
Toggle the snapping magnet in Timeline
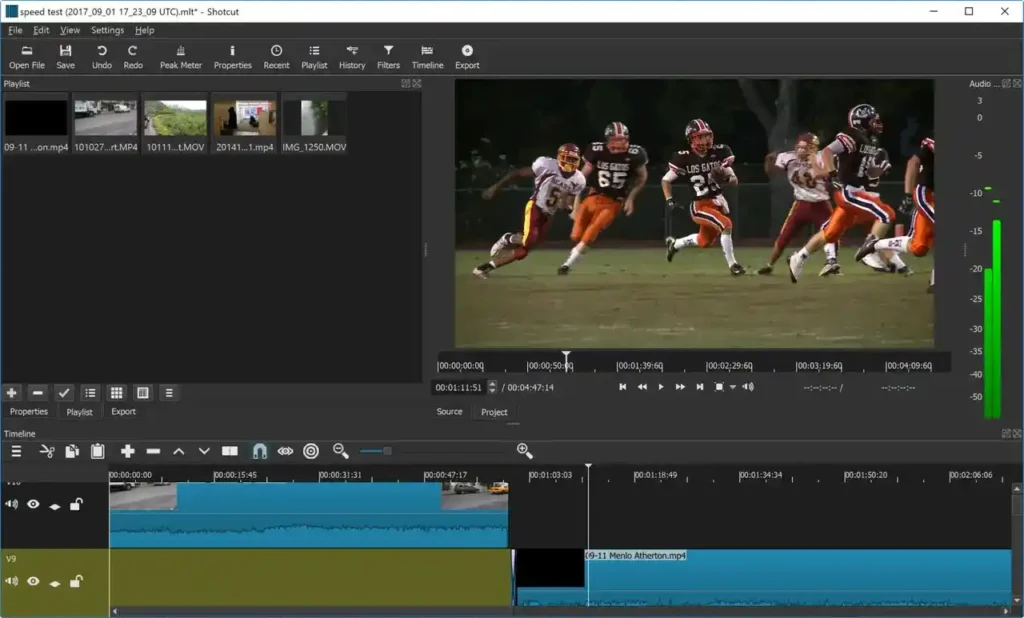(260, 451)
